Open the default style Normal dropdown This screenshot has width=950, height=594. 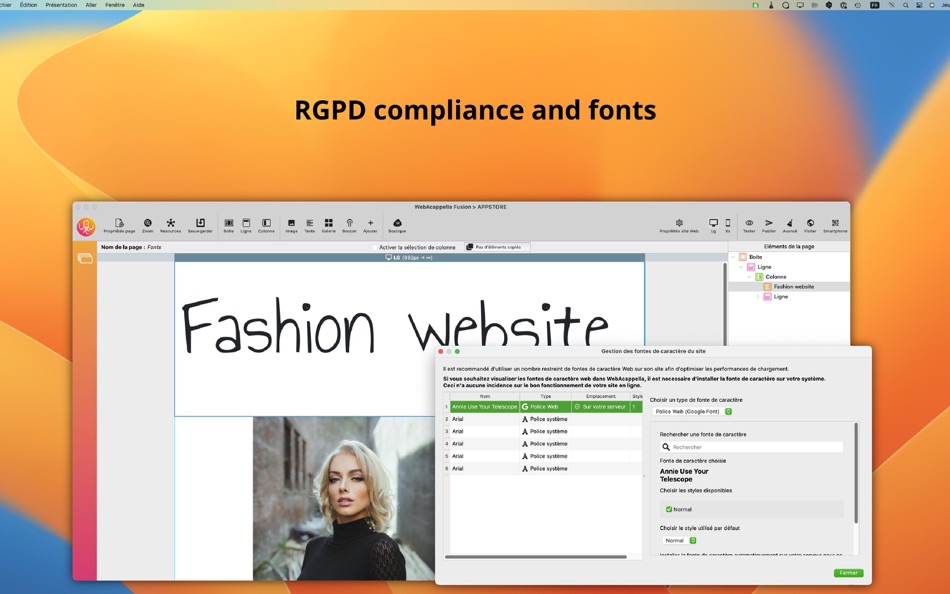coord(680,540)
